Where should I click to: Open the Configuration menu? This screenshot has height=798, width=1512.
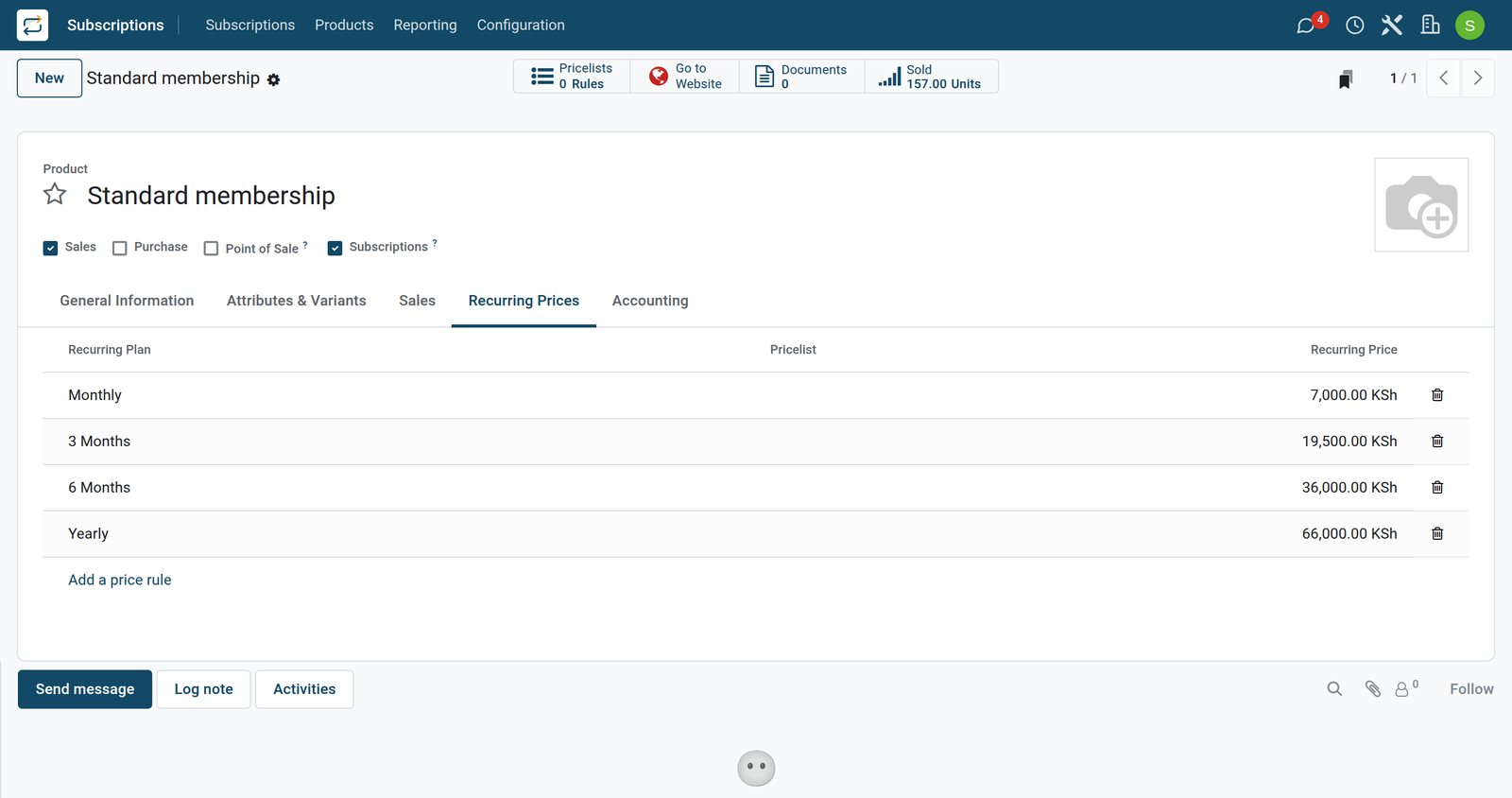(521, 26)
